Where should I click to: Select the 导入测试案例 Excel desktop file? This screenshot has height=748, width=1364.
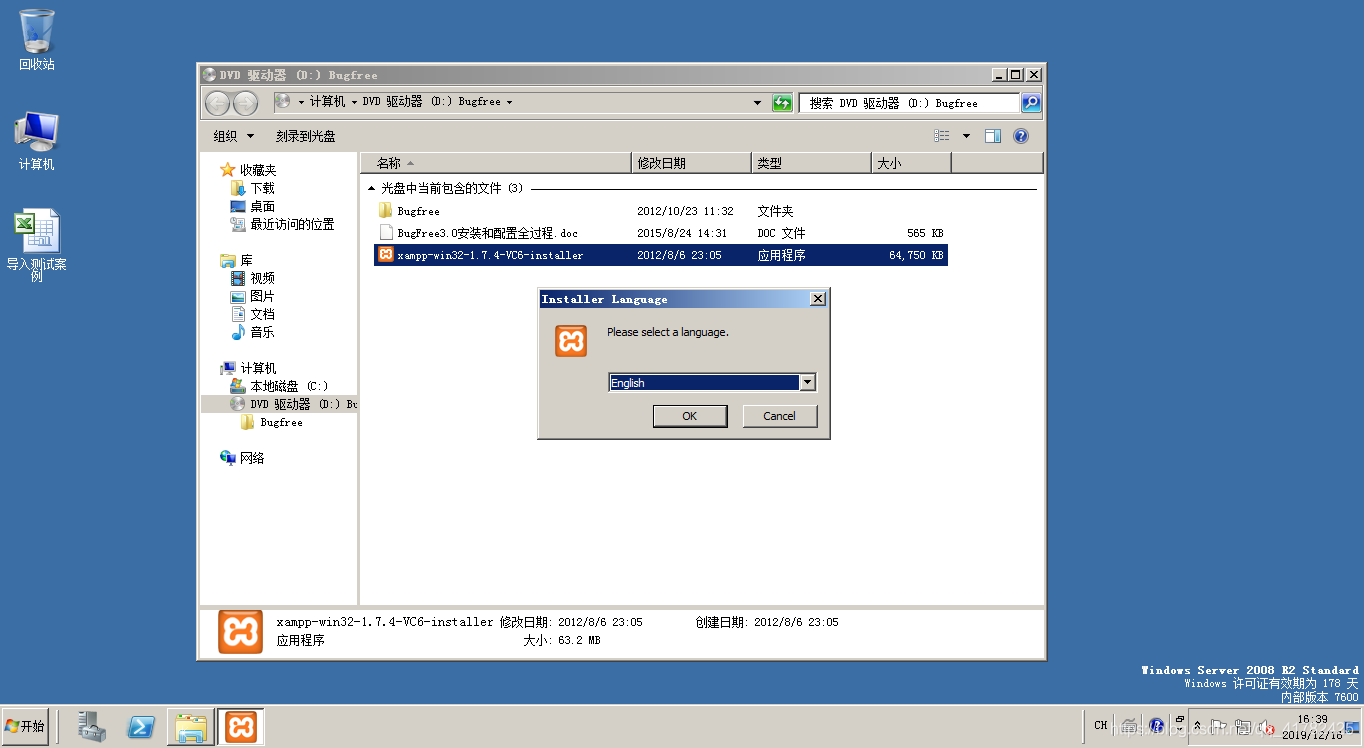37,245
